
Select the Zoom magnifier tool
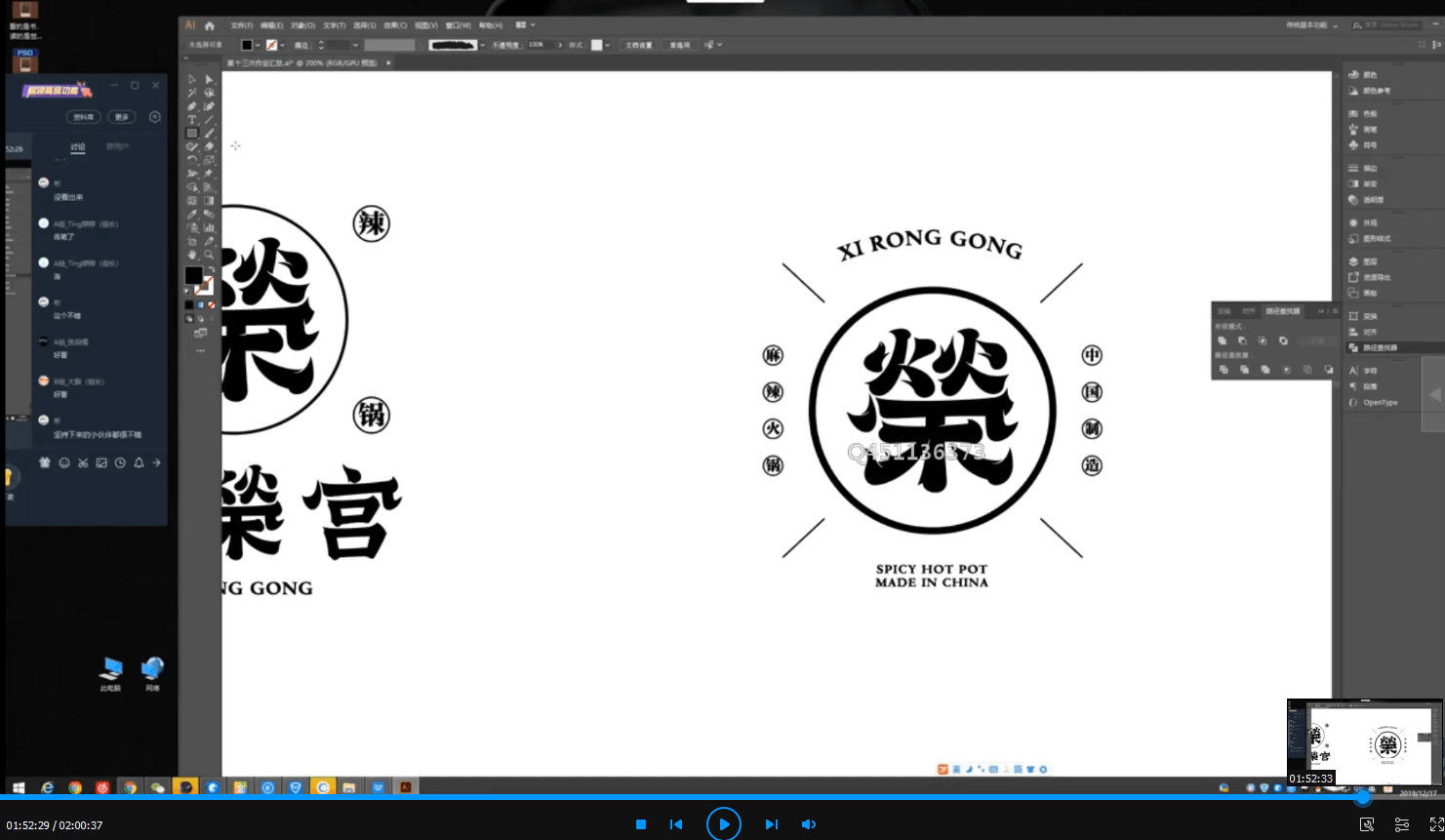(x=209, y=255)
